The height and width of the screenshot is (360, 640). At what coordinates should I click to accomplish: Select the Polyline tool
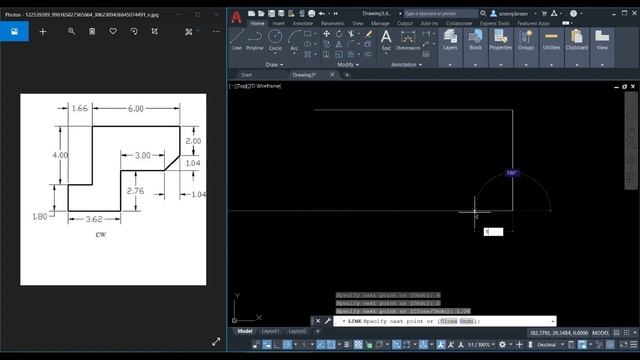255,40
